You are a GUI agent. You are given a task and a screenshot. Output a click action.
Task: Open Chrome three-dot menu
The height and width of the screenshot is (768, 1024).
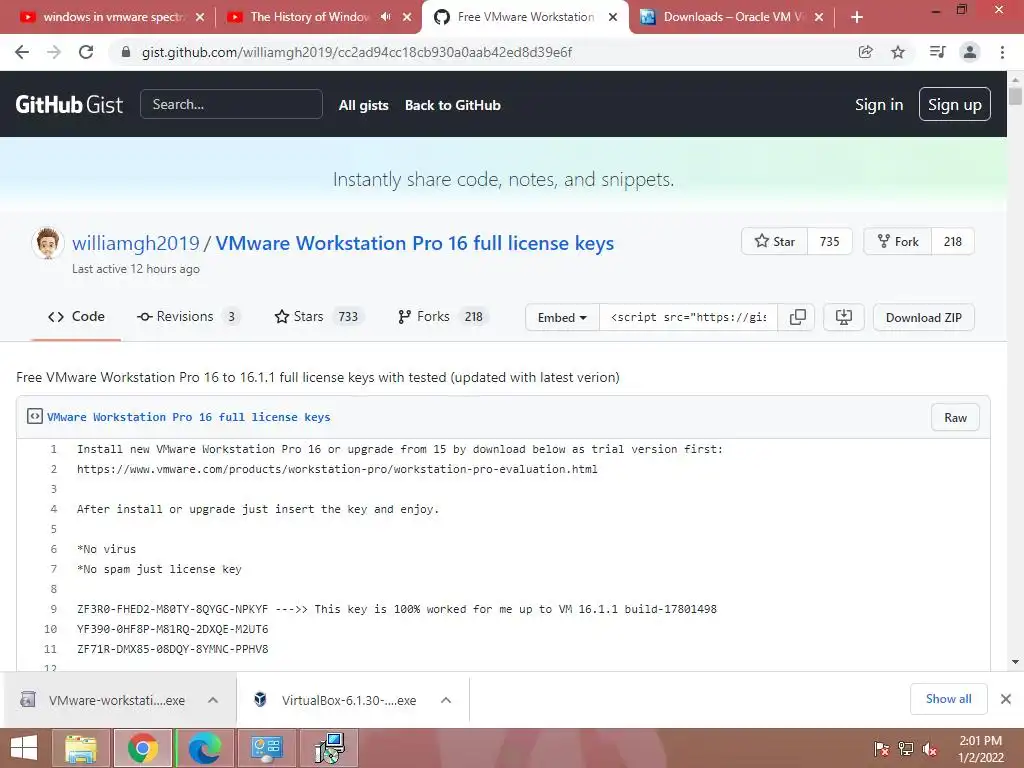click(1002, 52)
